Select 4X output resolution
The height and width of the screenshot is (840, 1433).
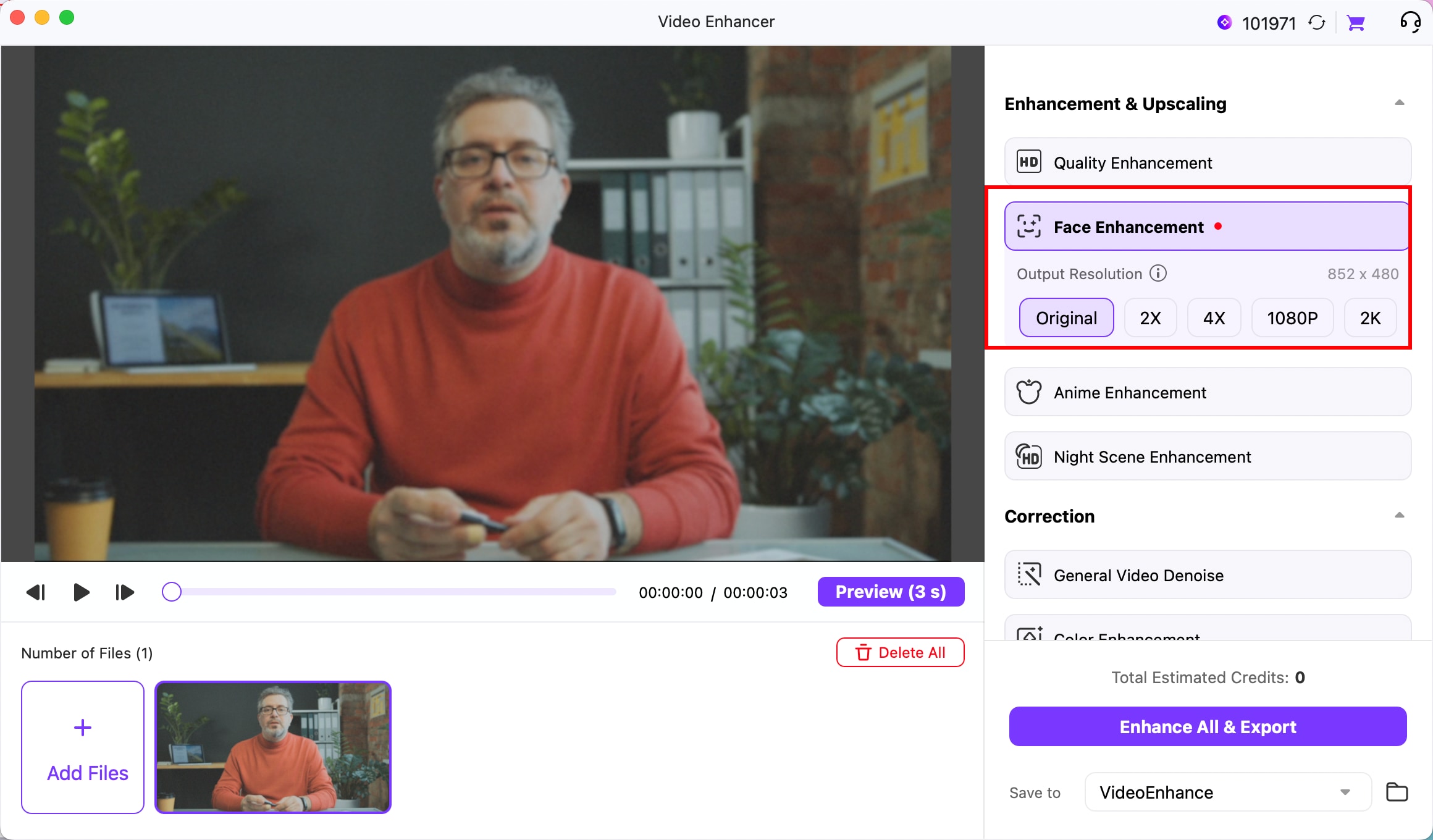[x=1214, y=317]
